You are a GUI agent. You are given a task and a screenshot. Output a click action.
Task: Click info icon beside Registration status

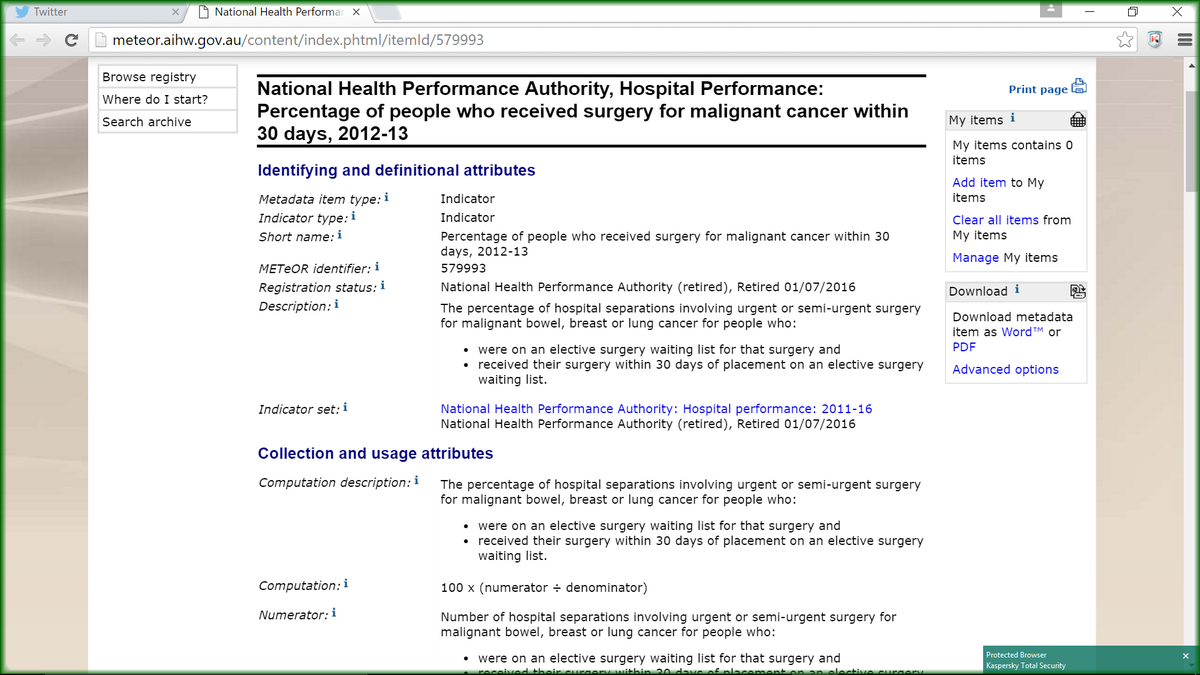click(383, 286)
